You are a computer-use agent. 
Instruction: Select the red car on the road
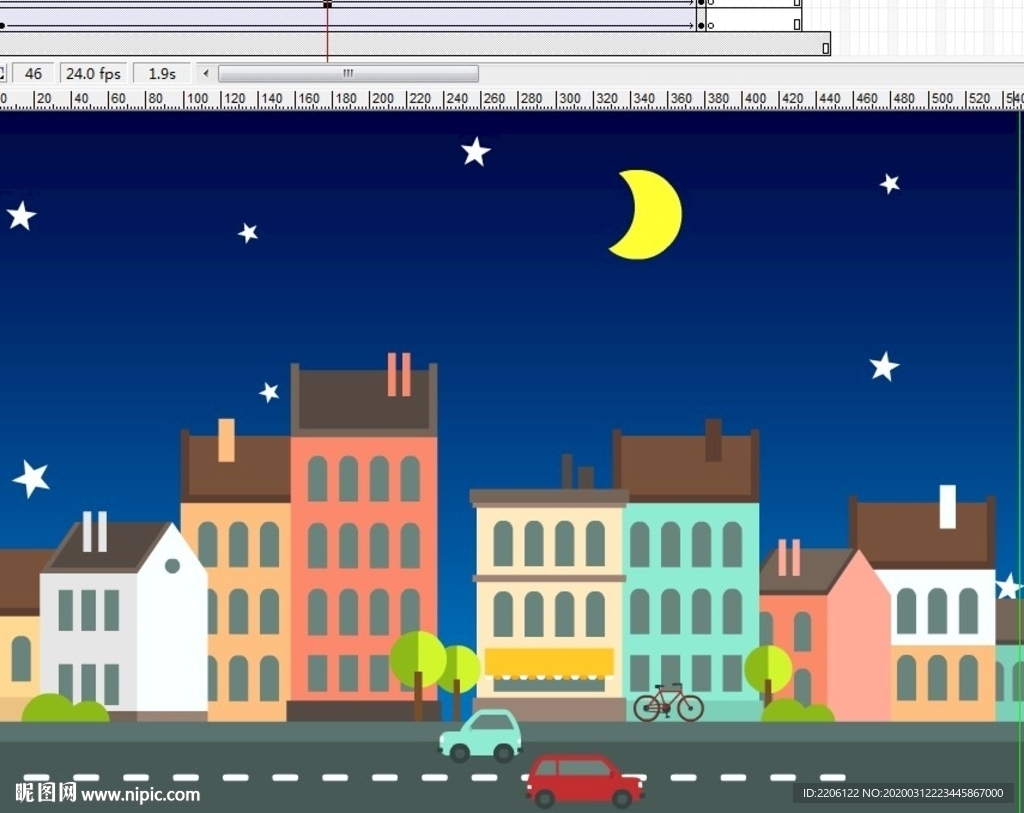pos(584,781)
